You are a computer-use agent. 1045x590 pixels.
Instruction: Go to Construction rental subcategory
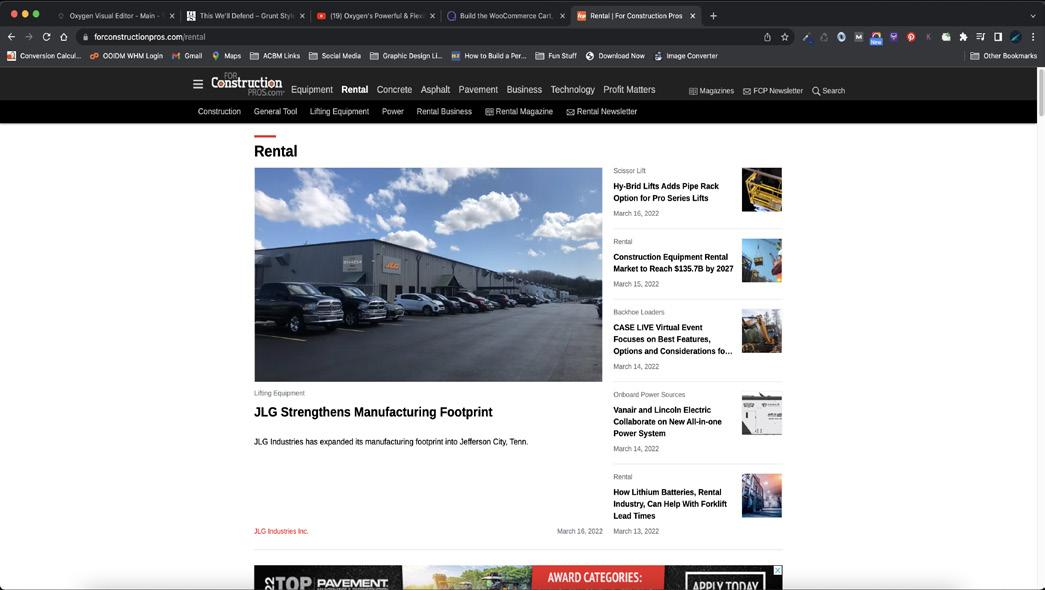coord(219,111)
